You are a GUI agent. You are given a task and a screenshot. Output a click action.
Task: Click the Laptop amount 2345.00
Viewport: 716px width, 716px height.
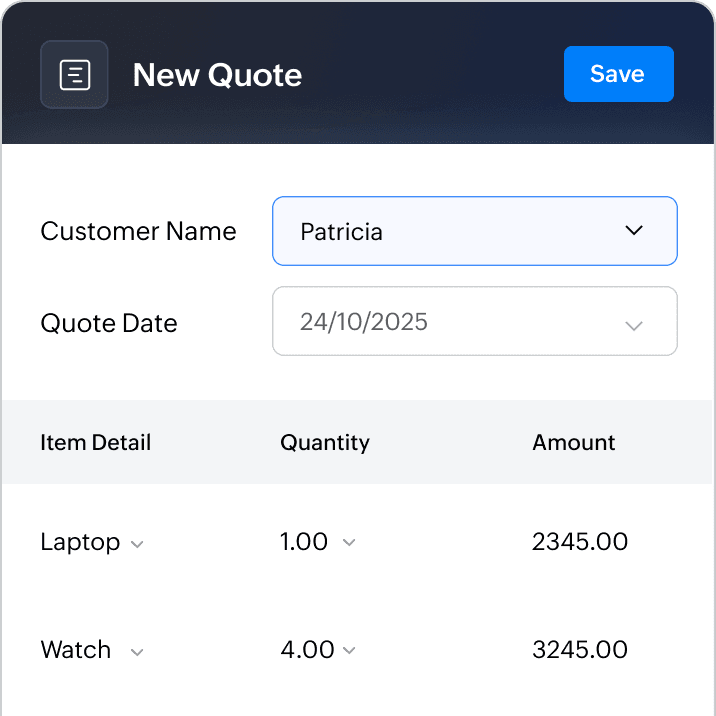click(x=580, y=542)
